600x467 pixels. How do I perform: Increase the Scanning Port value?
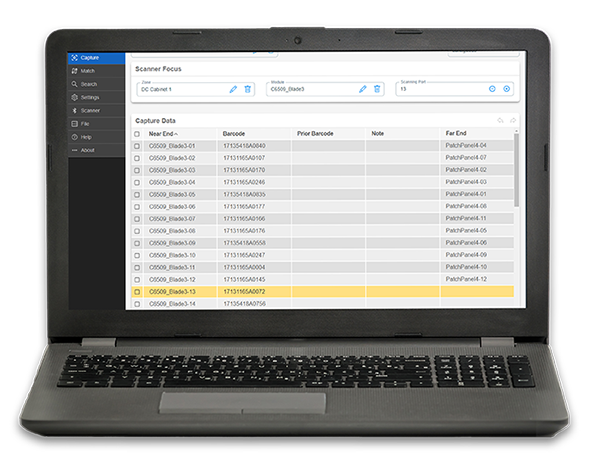point(507,89)
